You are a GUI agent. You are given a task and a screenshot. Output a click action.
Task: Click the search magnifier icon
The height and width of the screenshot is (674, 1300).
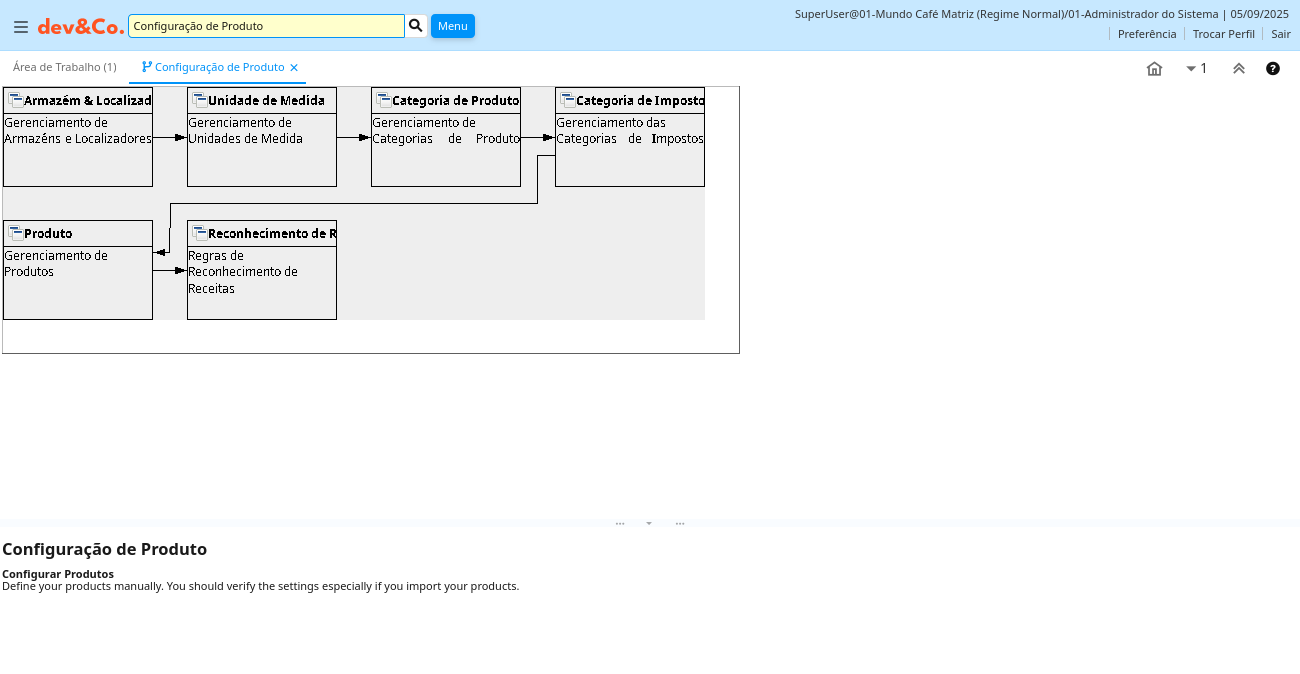(416, 26)
